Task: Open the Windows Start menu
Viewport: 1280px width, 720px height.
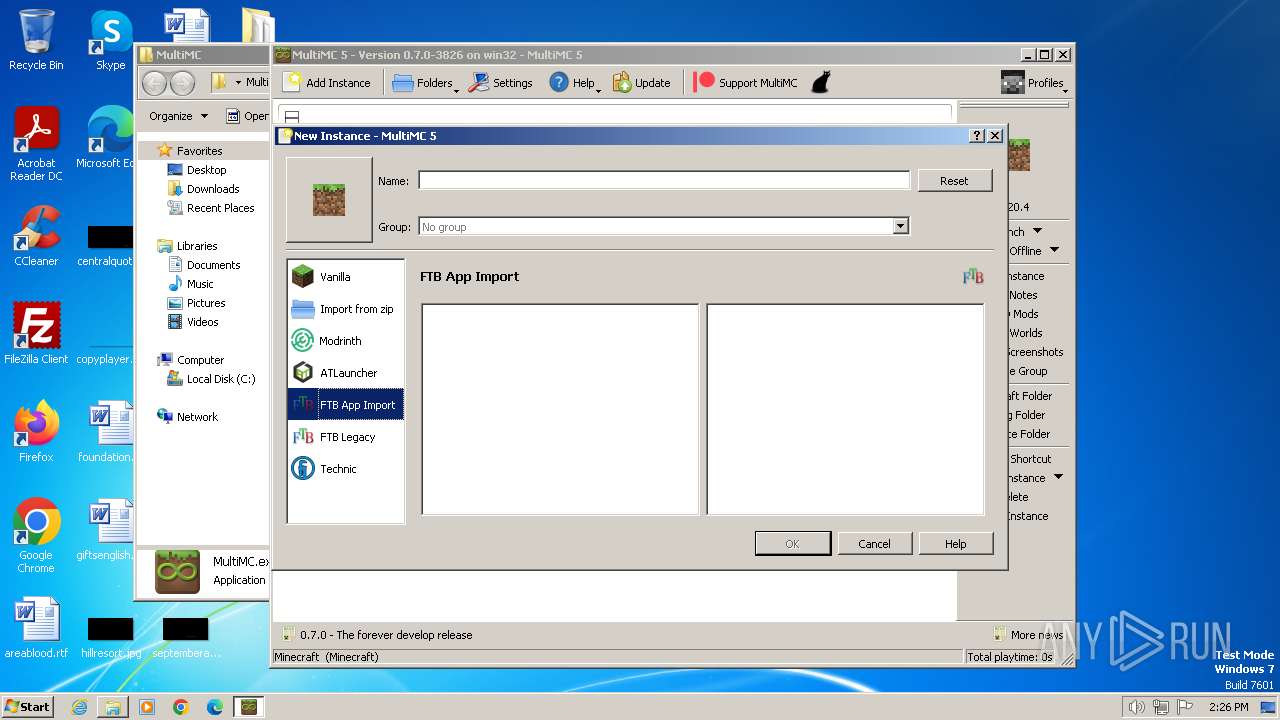Action: tap(28, 706)
